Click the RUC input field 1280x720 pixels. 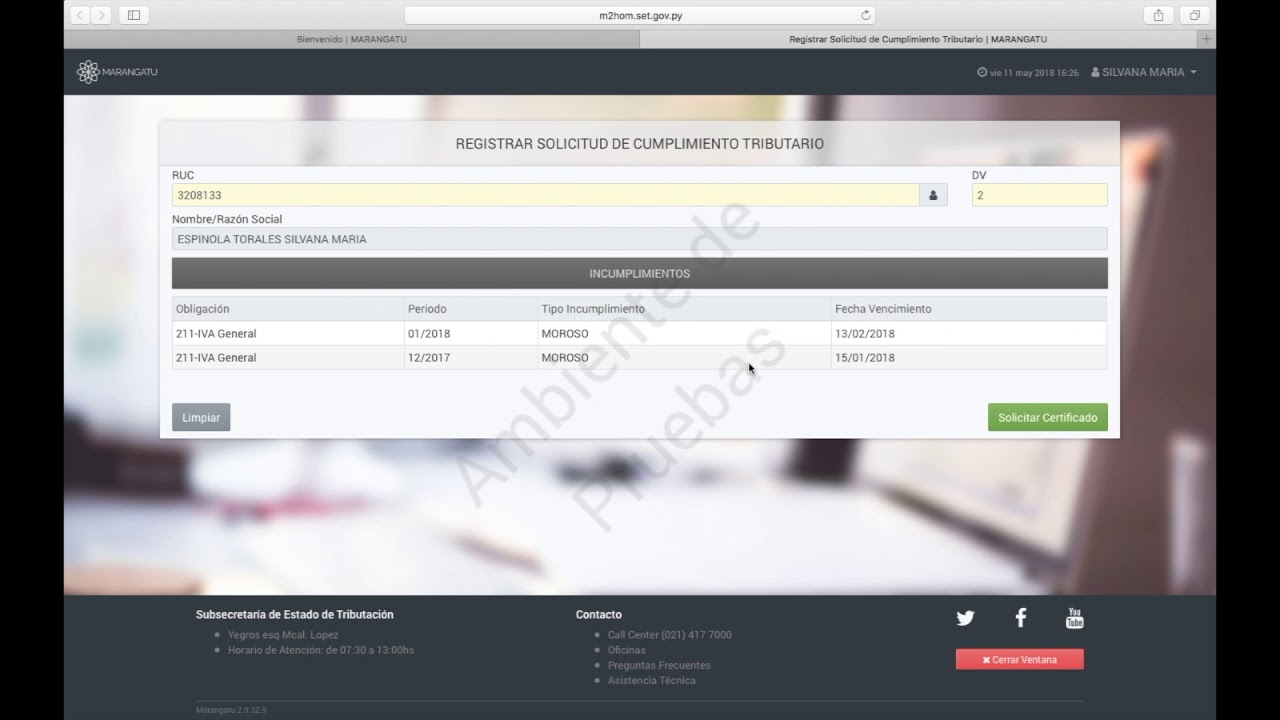[x=545, y=196]
